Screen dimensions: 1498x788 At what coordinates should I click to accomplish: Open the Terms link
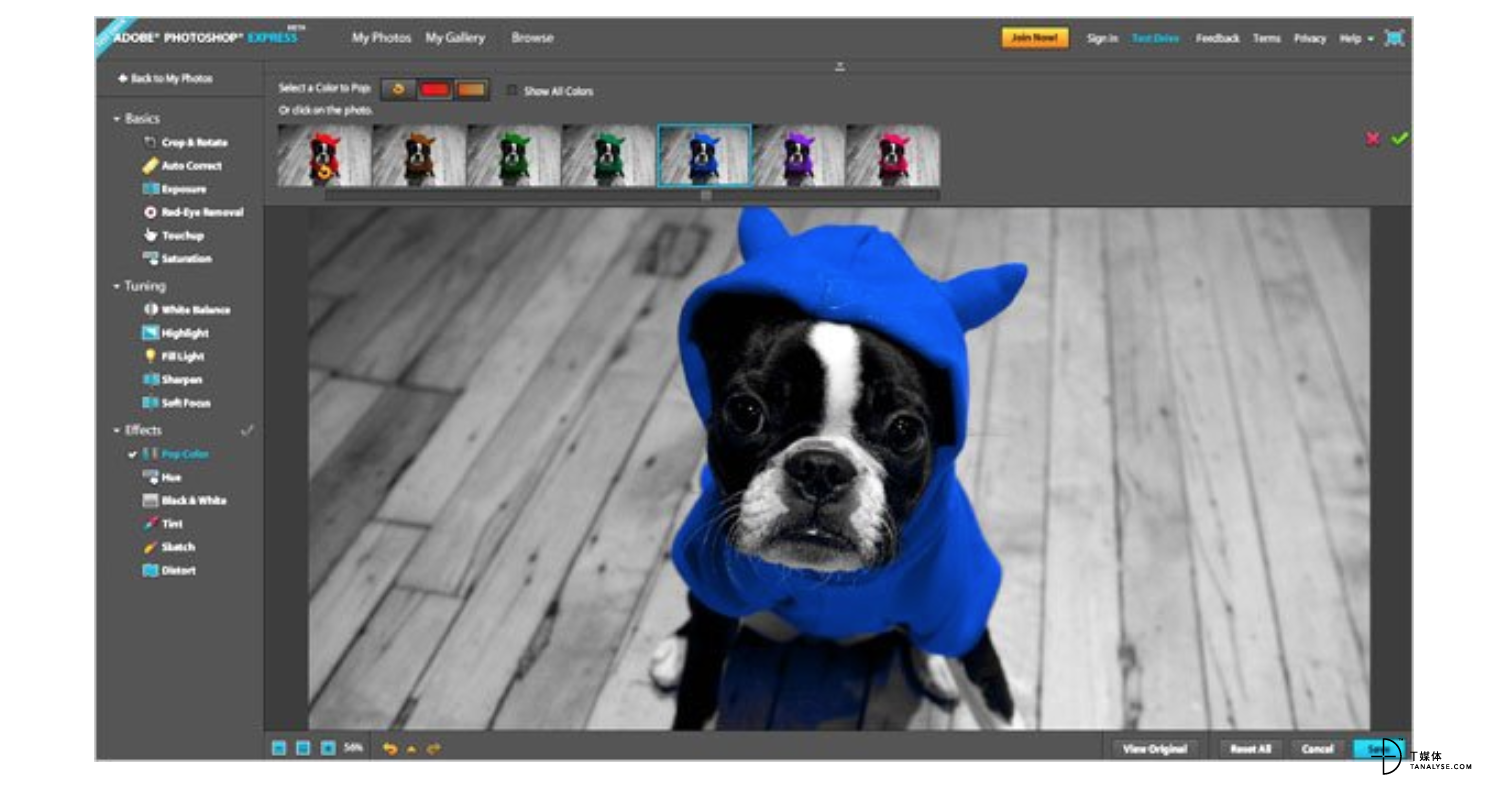tap(1266, 38)
